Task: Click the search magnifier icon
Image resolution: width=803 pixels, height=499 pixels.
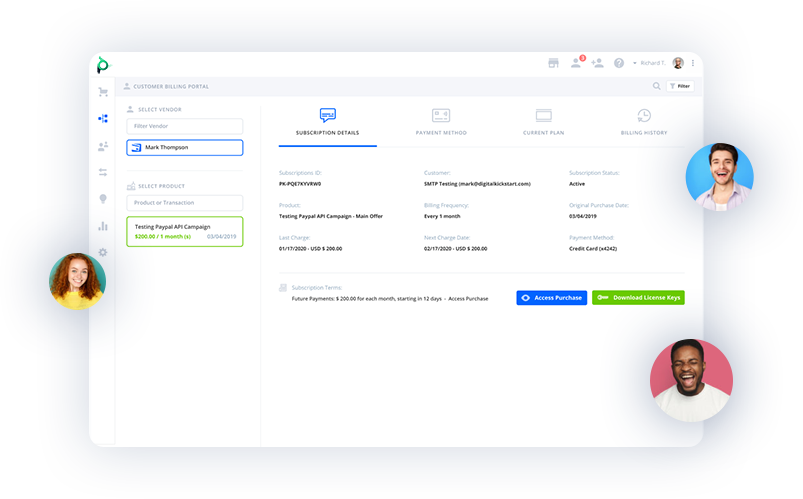Action: (x=657, y=87)
